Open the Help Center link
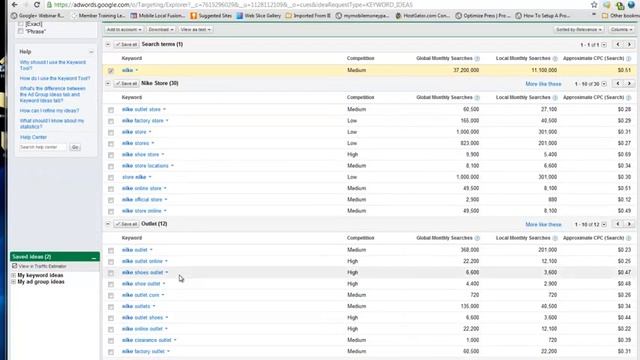This screenshot has width=640, height=360. click(33, 137)
